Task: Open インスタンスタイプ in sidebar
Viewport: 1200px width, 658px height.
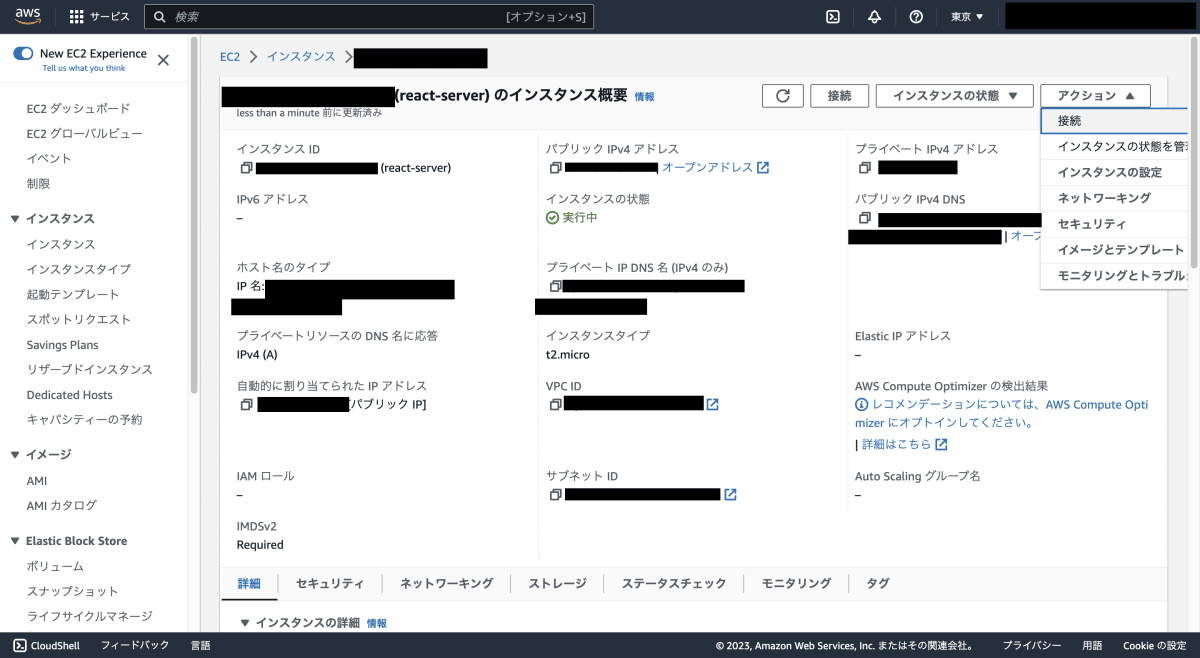Action: pos(78,270)
